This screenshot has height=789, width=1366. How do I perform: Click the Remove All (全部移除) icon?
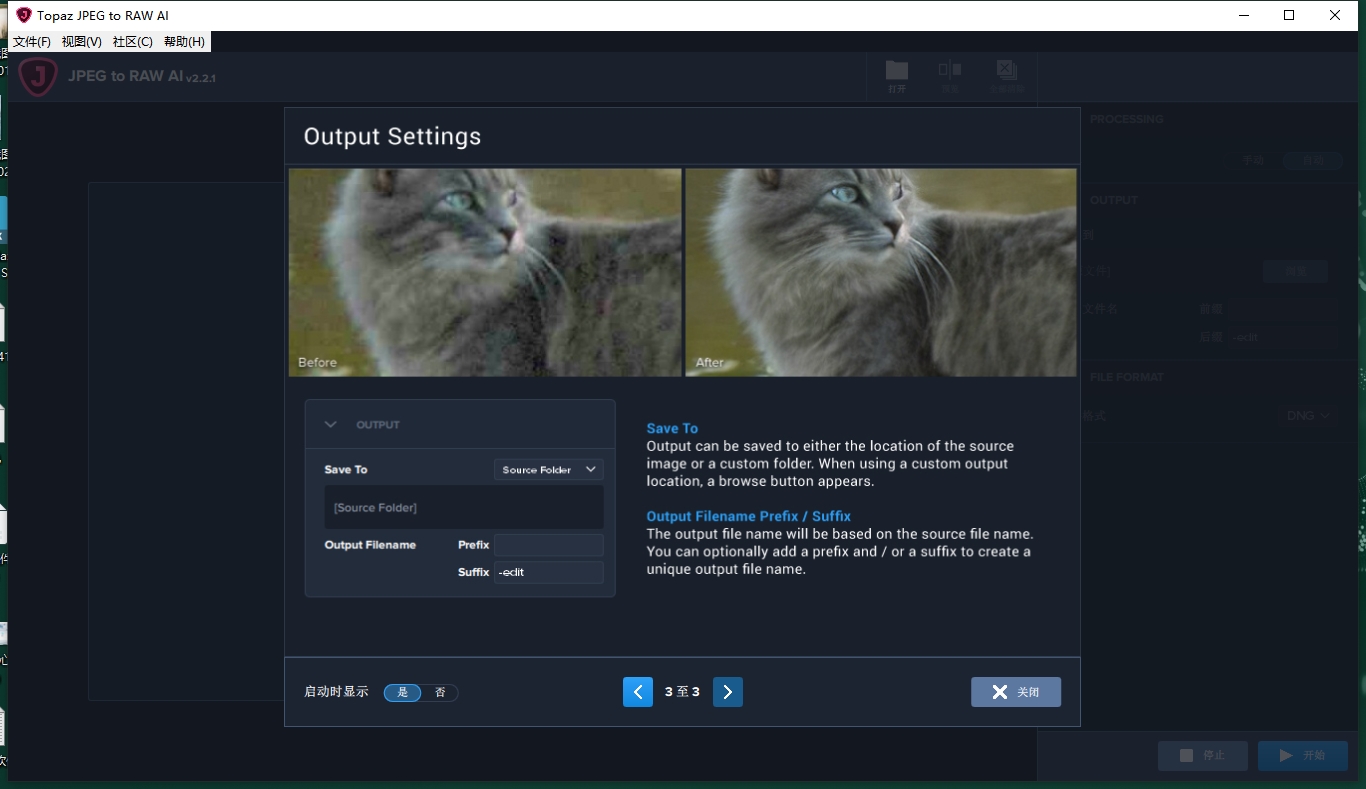click(x=1007, y=75)
